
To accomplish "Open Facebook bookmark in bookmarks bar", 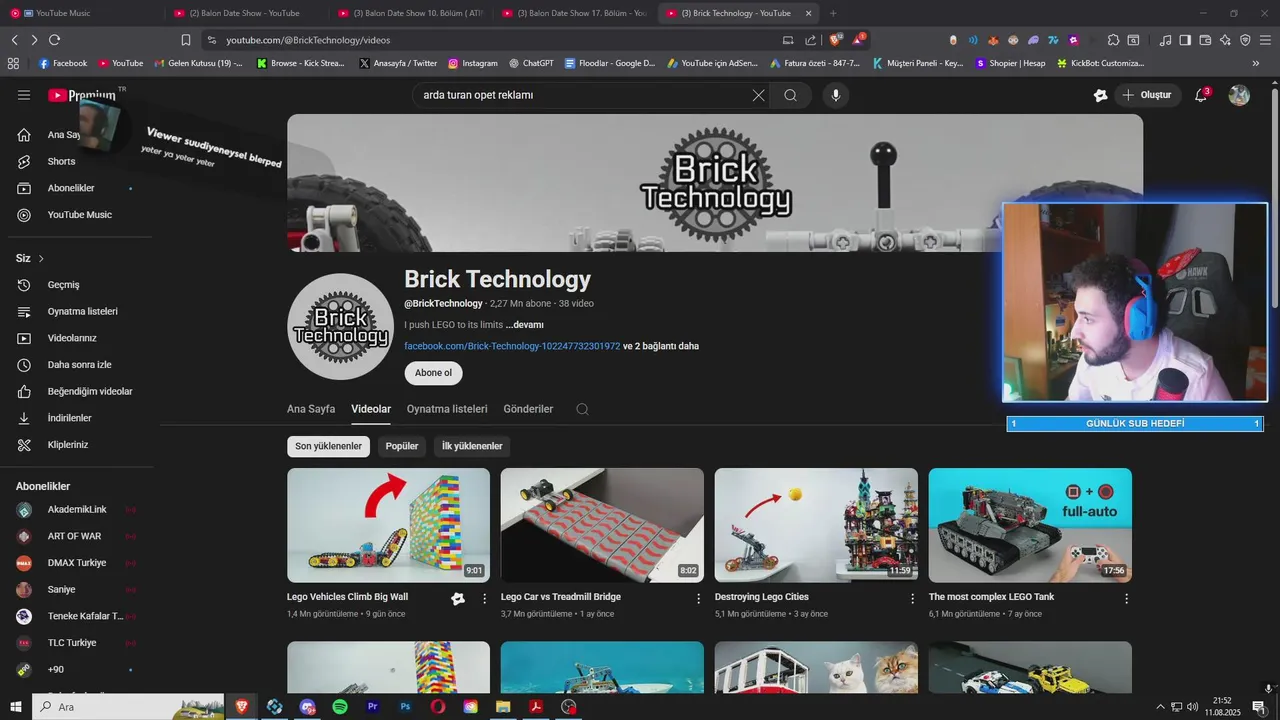I will tap(63, 63).
